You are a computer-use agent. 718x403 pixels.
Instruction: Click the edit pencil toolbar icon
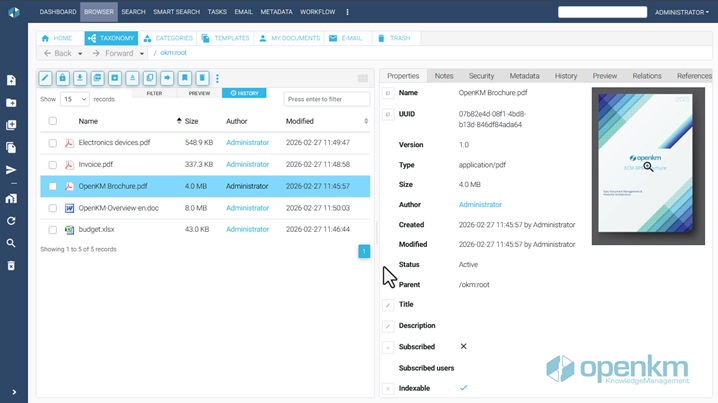(x=45, y=78)
